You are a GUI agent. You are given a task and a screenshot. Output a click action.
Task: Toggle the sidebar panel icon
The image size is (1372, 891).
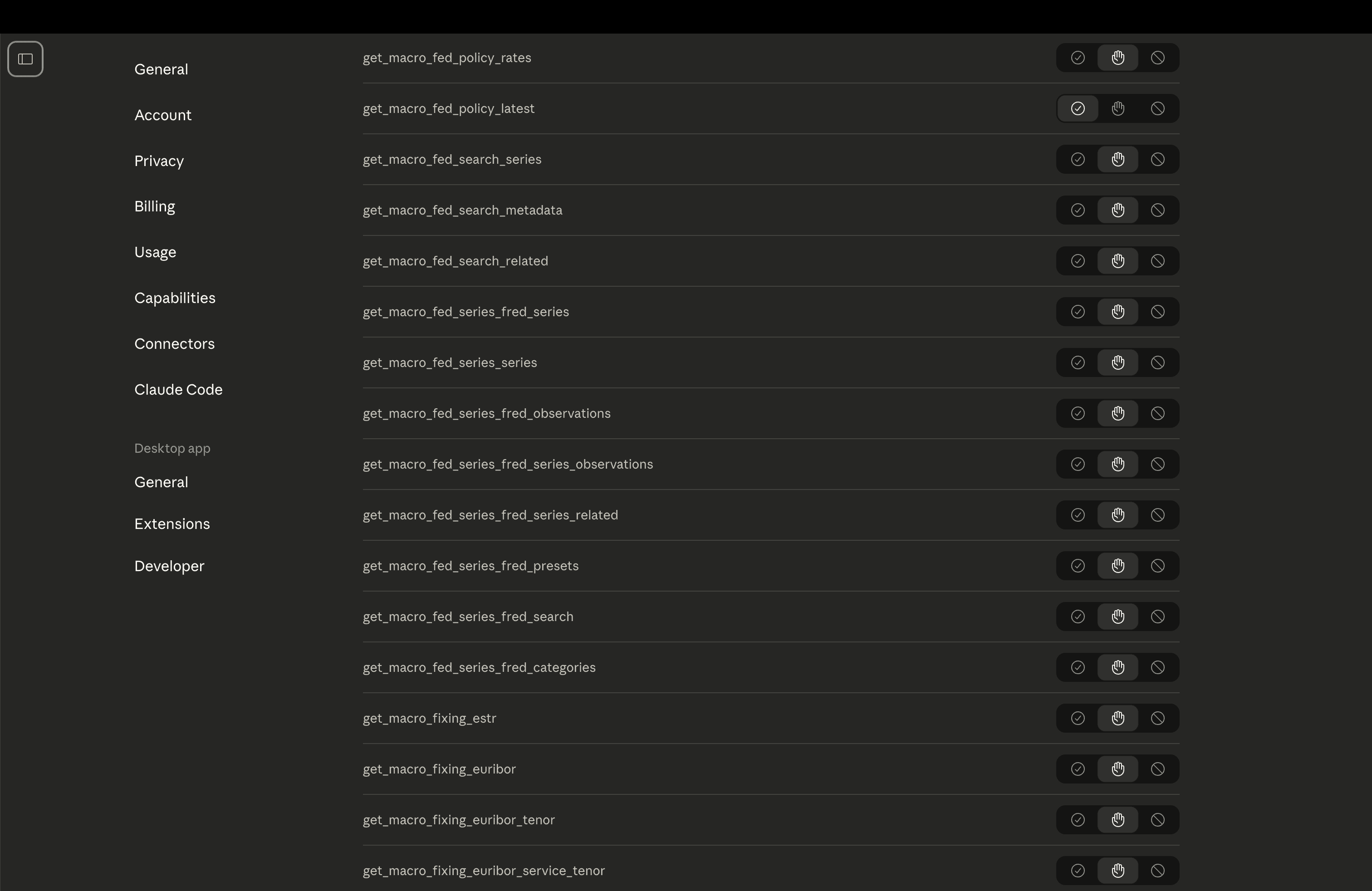point(25,59)
